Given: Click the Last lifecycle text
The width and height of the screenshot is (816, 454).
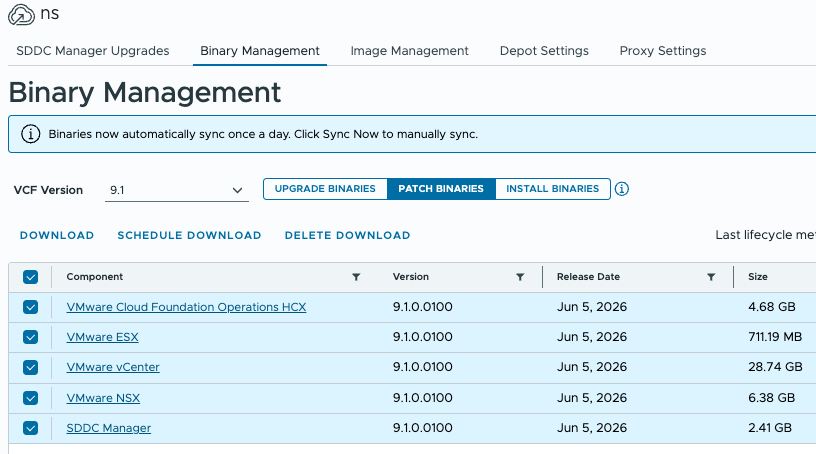Looking at the screenshot, I should click(766, 235).
